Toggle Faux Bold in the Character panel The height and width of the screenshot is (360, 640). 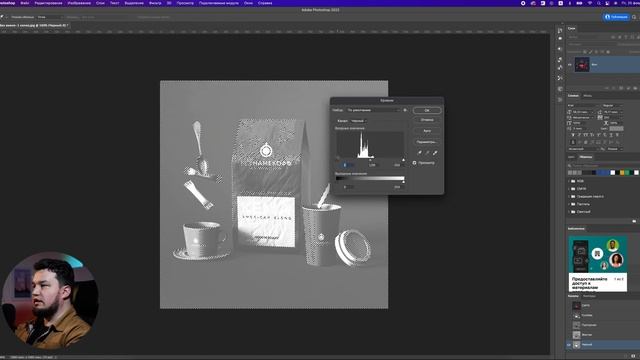point(573,135)
